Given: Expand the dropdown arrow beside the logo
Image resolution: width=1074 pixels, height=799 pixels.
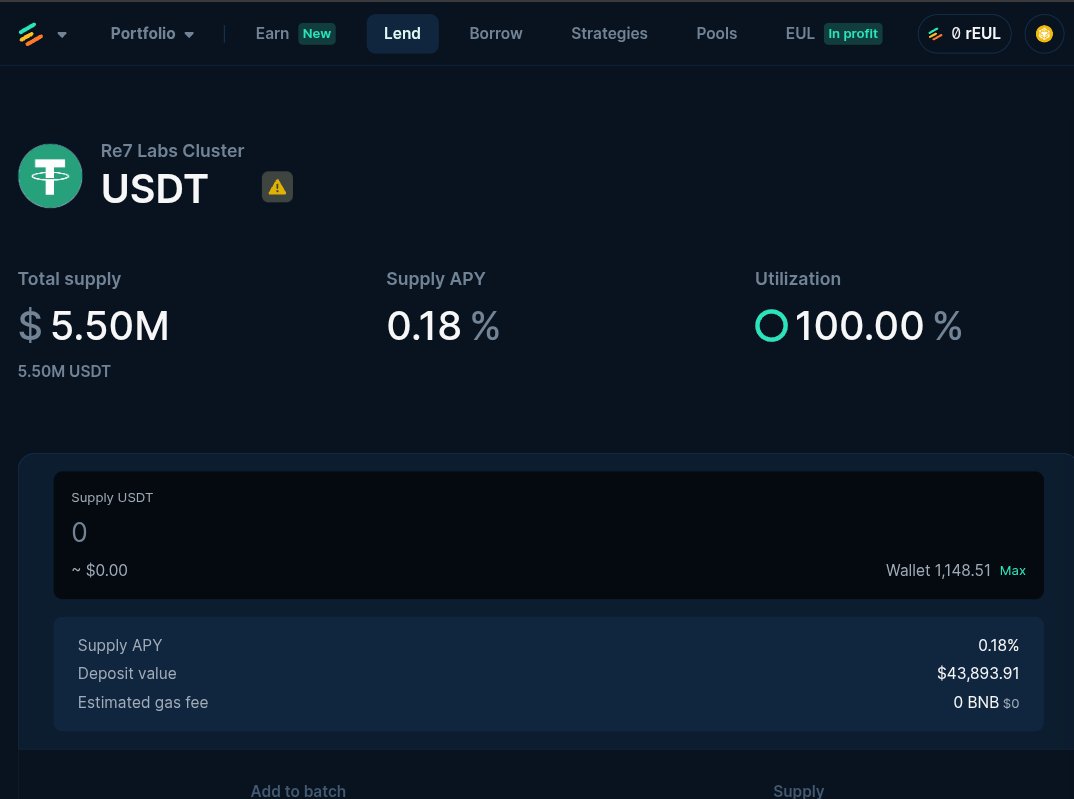Looking at the screenshot, I should (62, 34).
